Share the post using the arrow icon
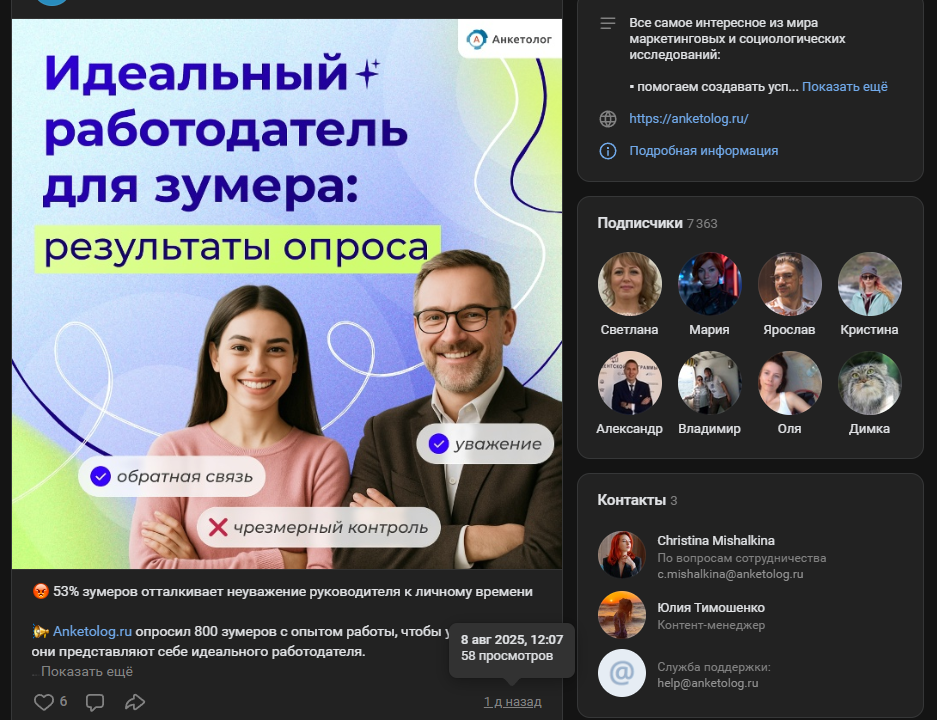Image resolution: width=937 pixels, height=720 pixels. click(135, 702)
